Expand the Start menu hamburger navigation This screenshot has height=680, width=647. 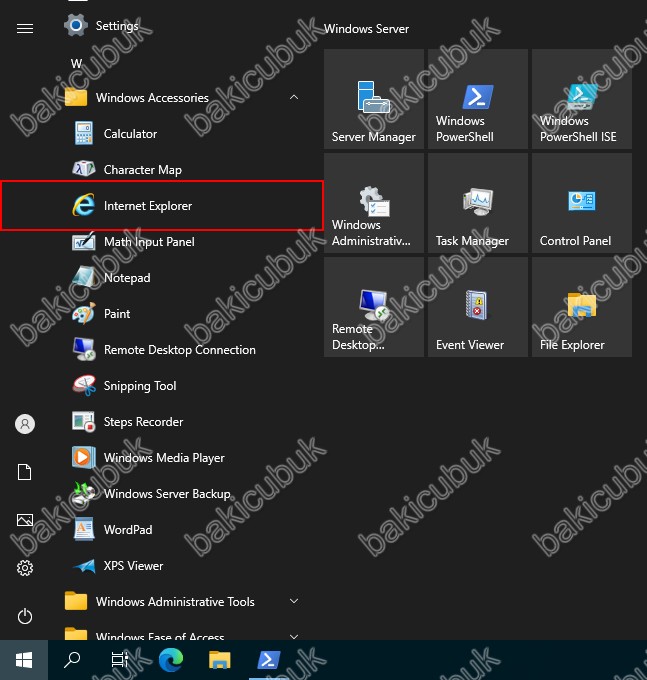(25, 29)
